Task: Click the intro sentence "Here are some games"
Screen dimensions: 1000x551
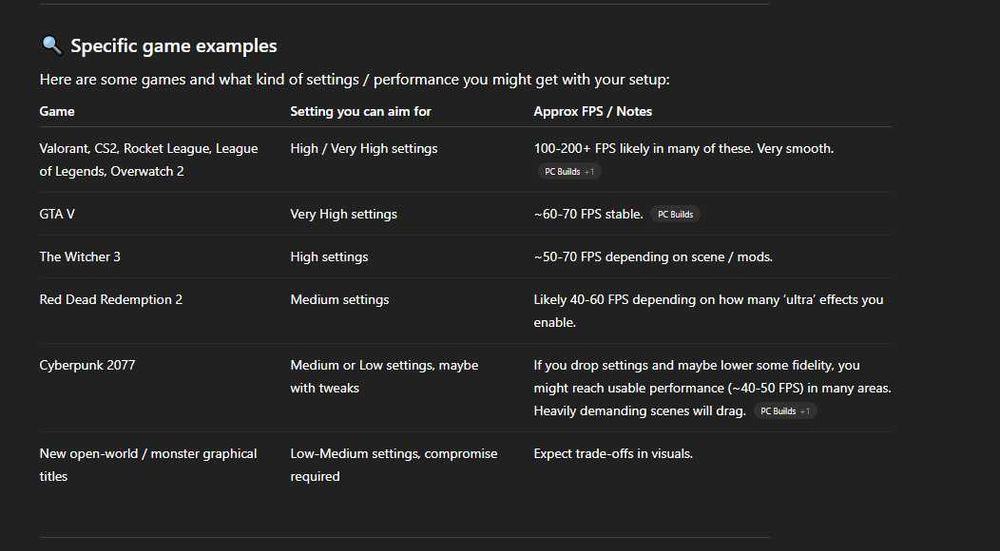Action: [354, 79]
